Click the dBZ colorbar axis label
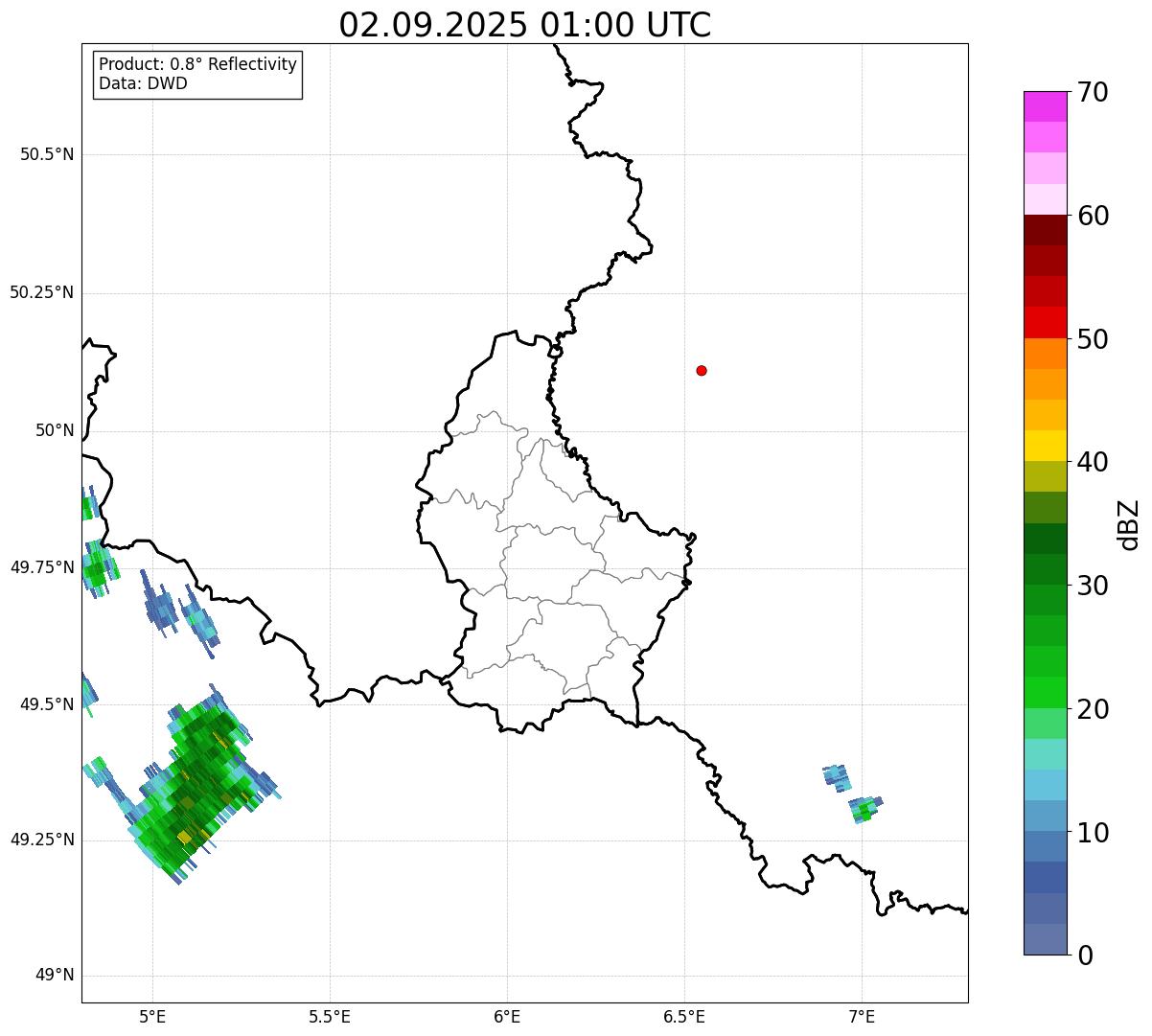This screenshot has width=1152, height=1036. [1129, 524]
